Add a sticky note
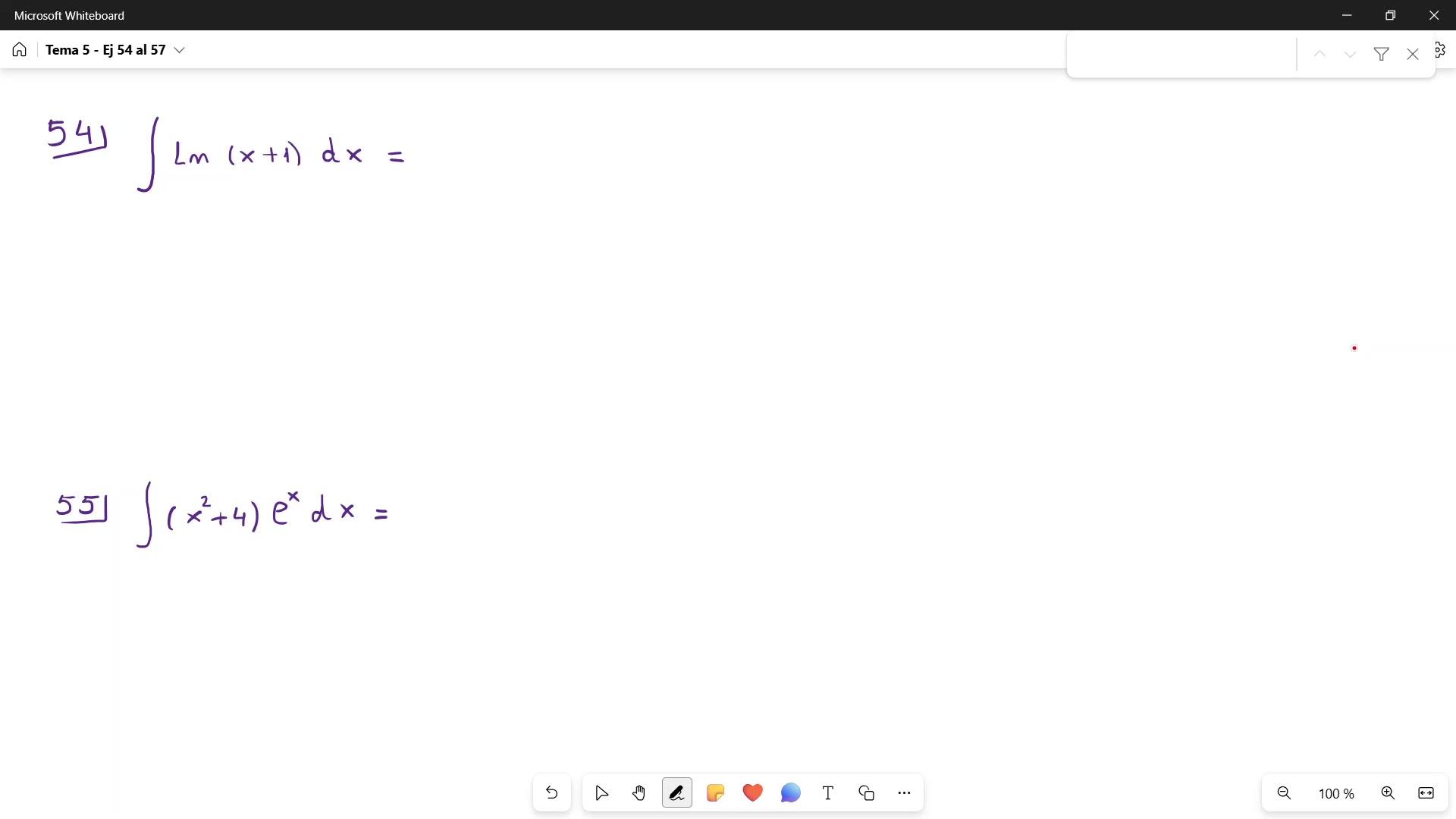 714,793
